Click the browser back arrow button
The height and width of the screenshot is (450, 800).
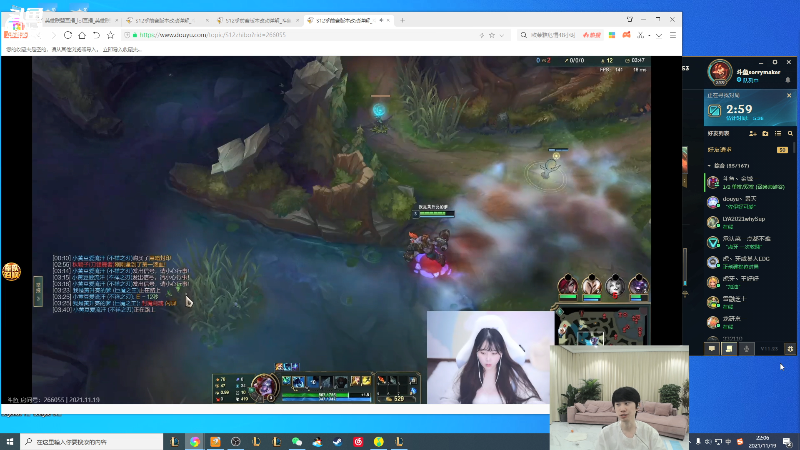[39, 35]
